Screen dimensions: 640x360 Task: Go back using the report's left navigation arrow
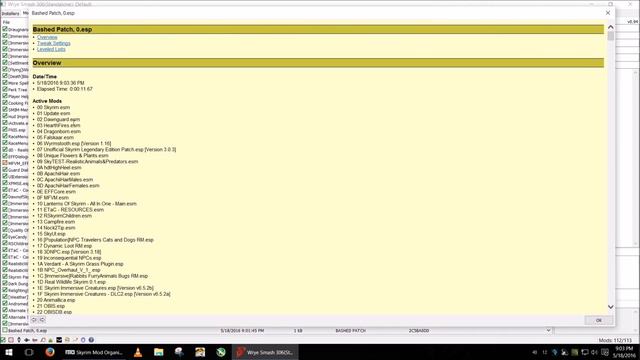pos(35,320)
